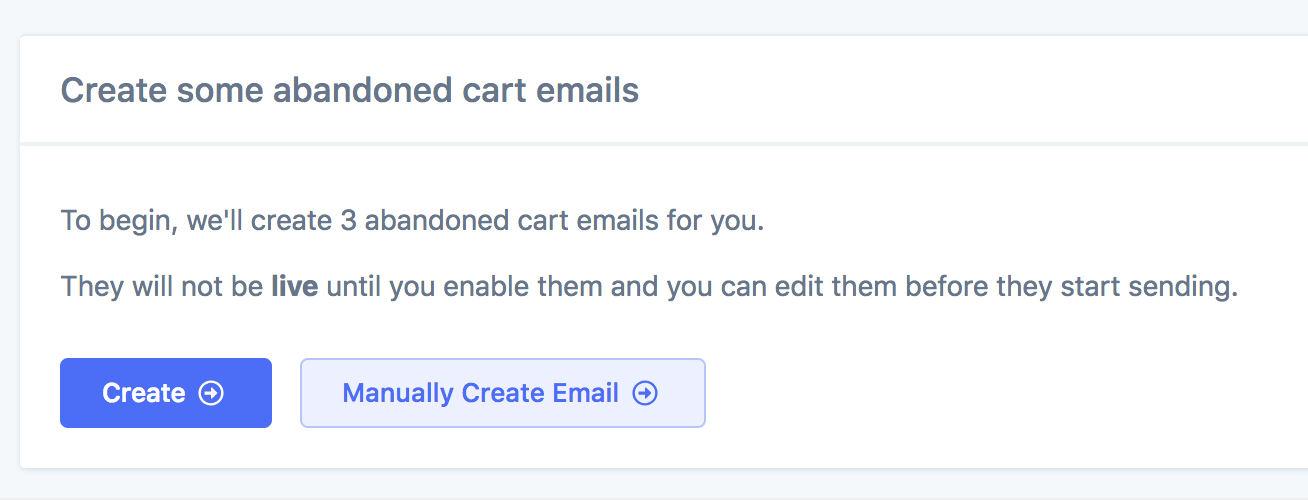
Task: Click the blue Create button
Action: tap(166, 393)
